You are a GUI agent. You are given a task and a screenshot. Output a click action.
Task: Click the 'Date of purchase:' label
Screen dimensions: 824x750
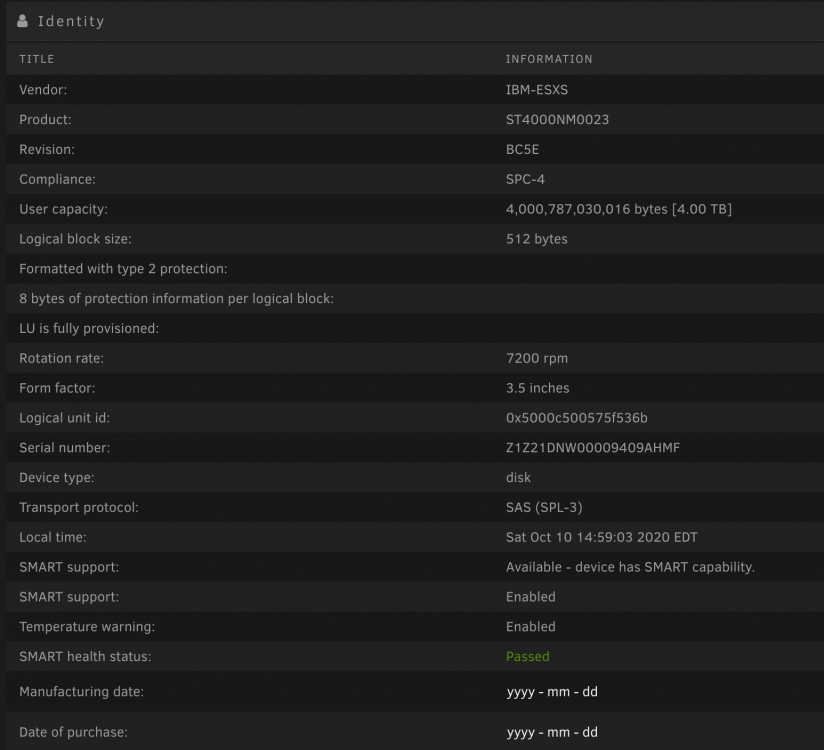pos(74,732)
